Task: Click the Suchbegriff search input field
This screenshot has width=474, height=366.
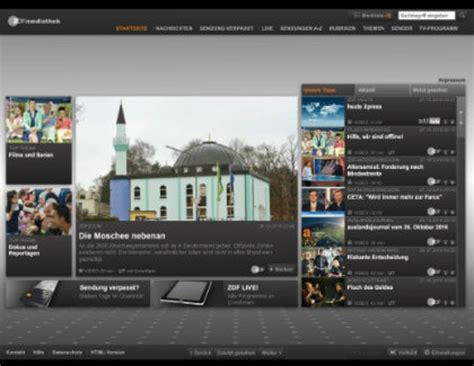Action: point(427,15)
